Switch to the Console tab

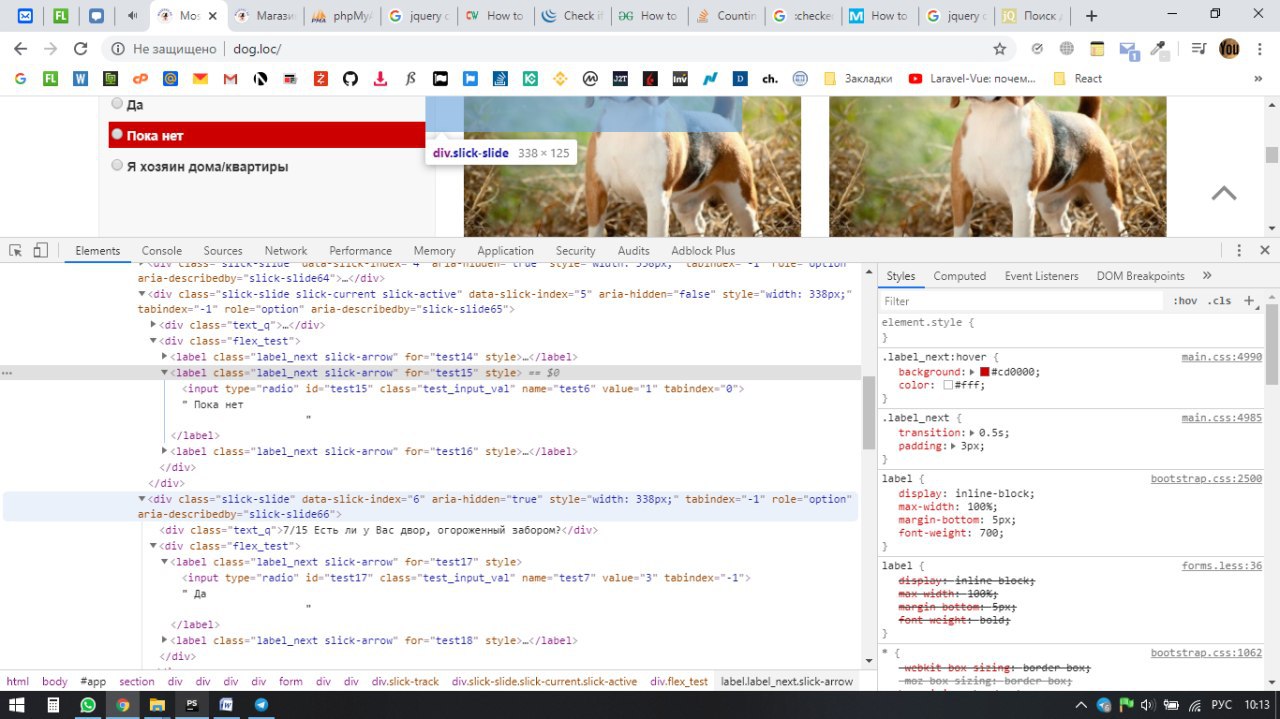pyautogui.click(x=161, y=251)
